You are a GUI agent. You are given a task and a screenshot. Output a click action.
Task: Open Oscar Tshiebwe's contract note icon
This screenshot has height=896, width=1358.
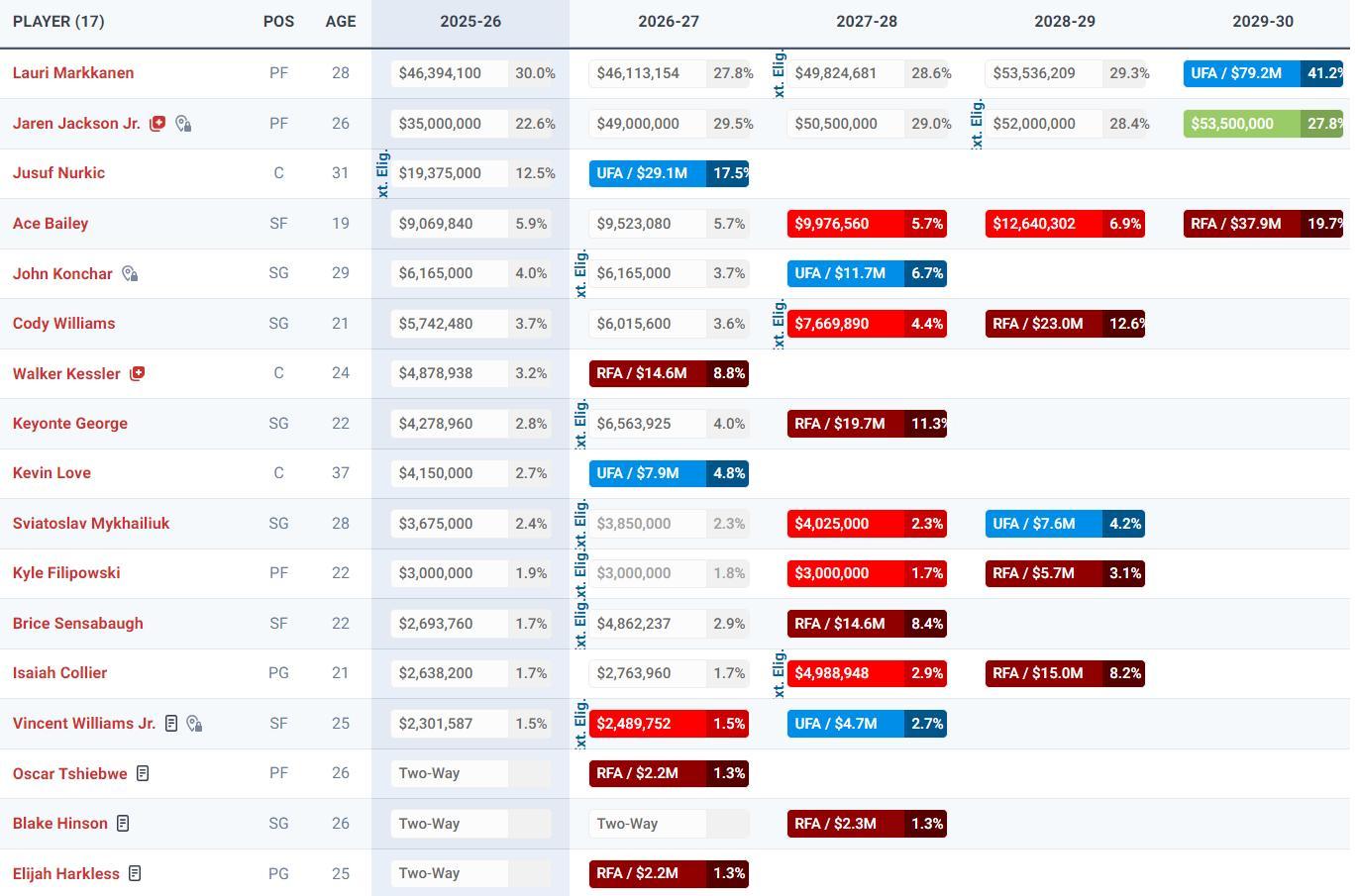(143, 773)
